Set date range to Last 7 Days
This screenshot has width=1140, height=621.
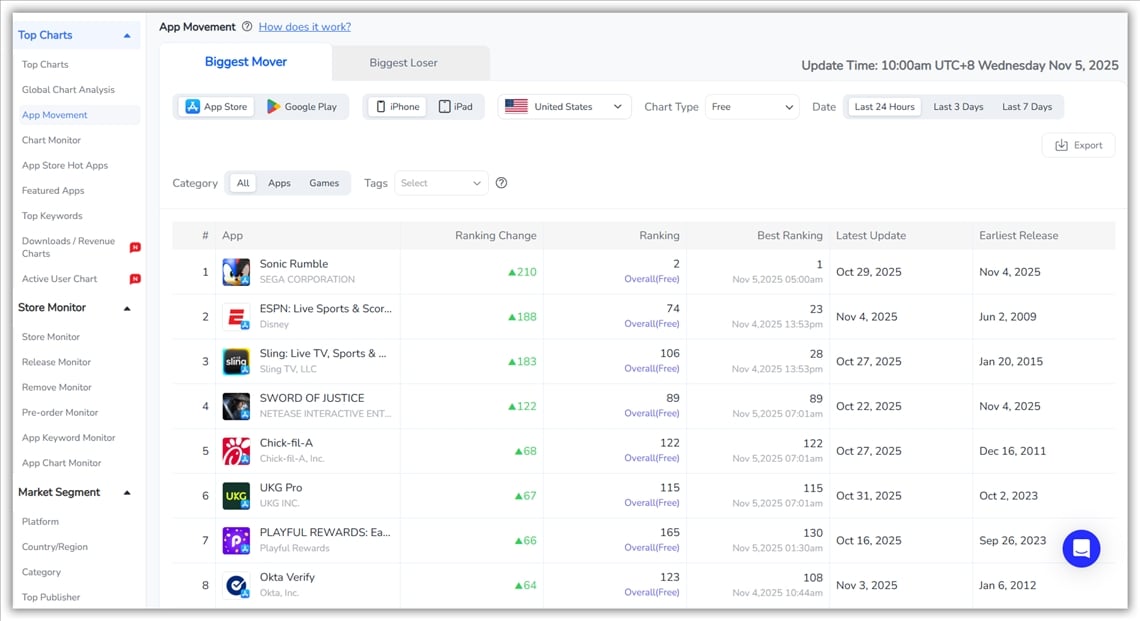pyautogui.click(x=1026, y=107)
